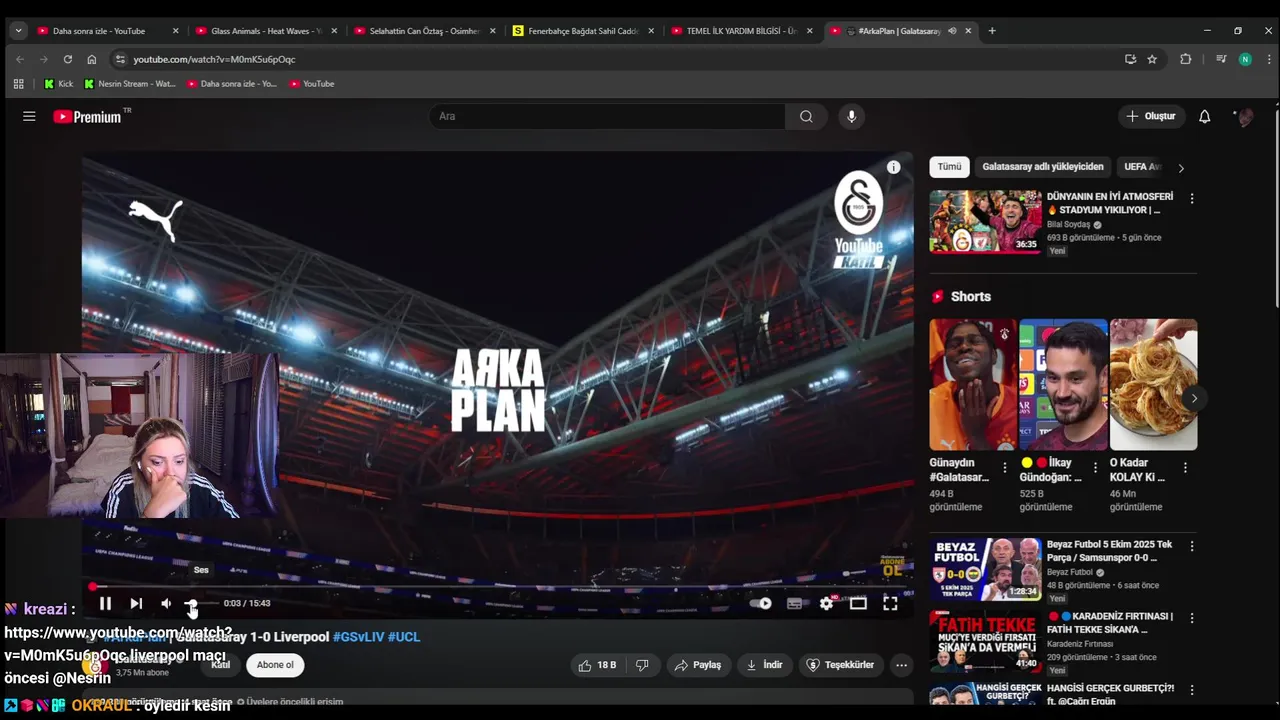This screenshot has height=720, width=1280.
Task: Open the player settings gear
Action: [826, 603]
